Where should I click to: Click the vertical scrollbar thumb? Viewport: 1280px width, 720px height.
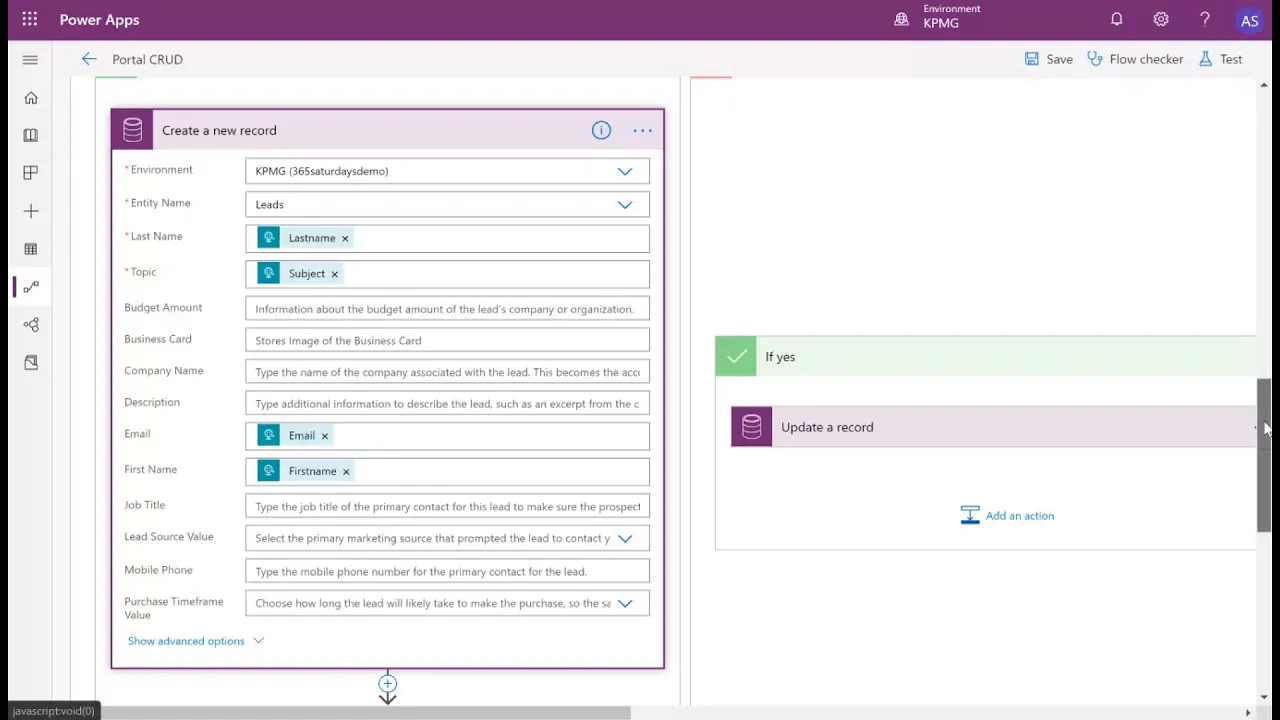tap(1264, 456)
